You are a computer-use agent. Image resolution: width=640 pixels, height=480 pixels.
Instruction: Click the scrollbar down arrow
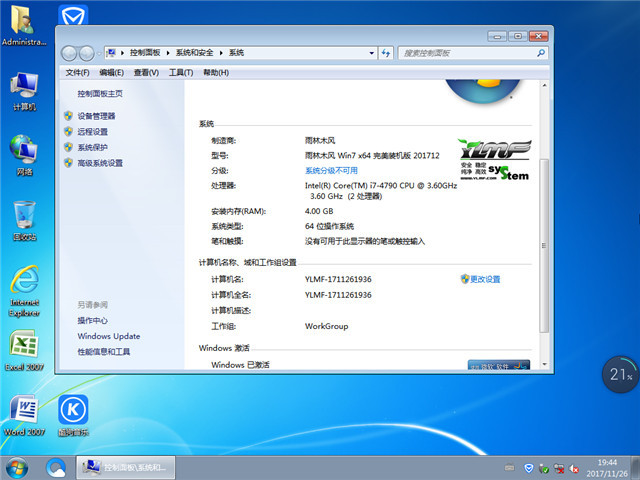pos(544,364)
